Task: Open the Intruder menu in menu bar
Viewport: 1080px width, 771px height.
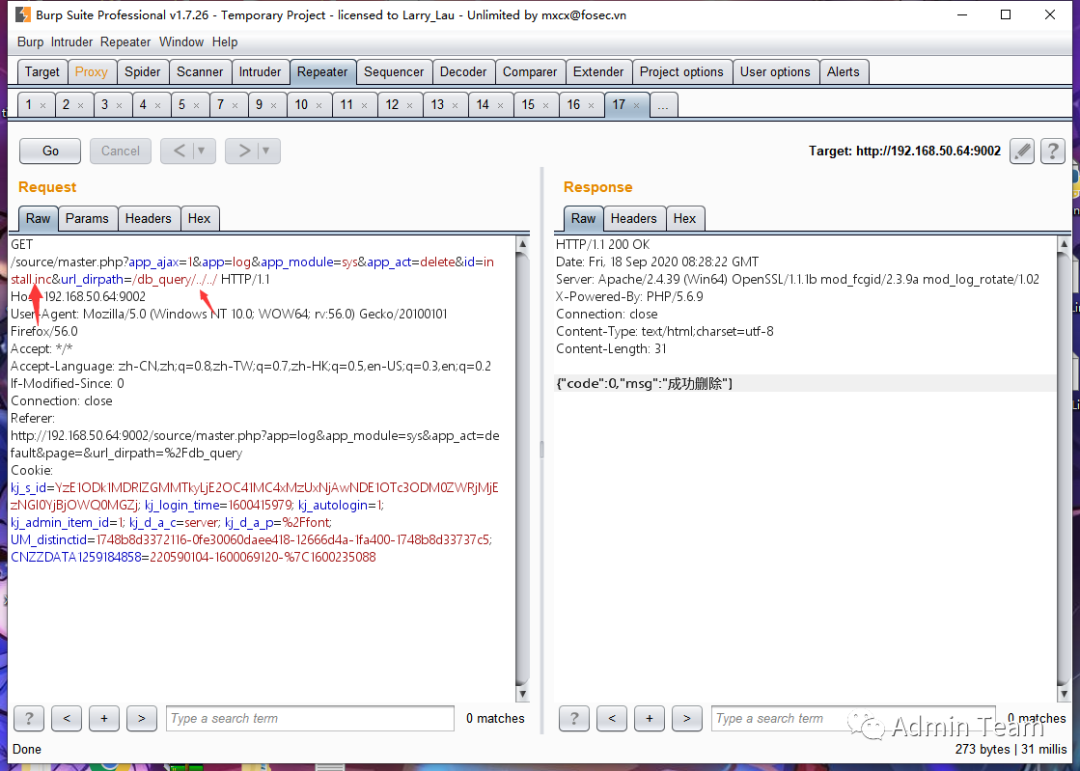Action: pyautogui.click(x=72, y=42)
